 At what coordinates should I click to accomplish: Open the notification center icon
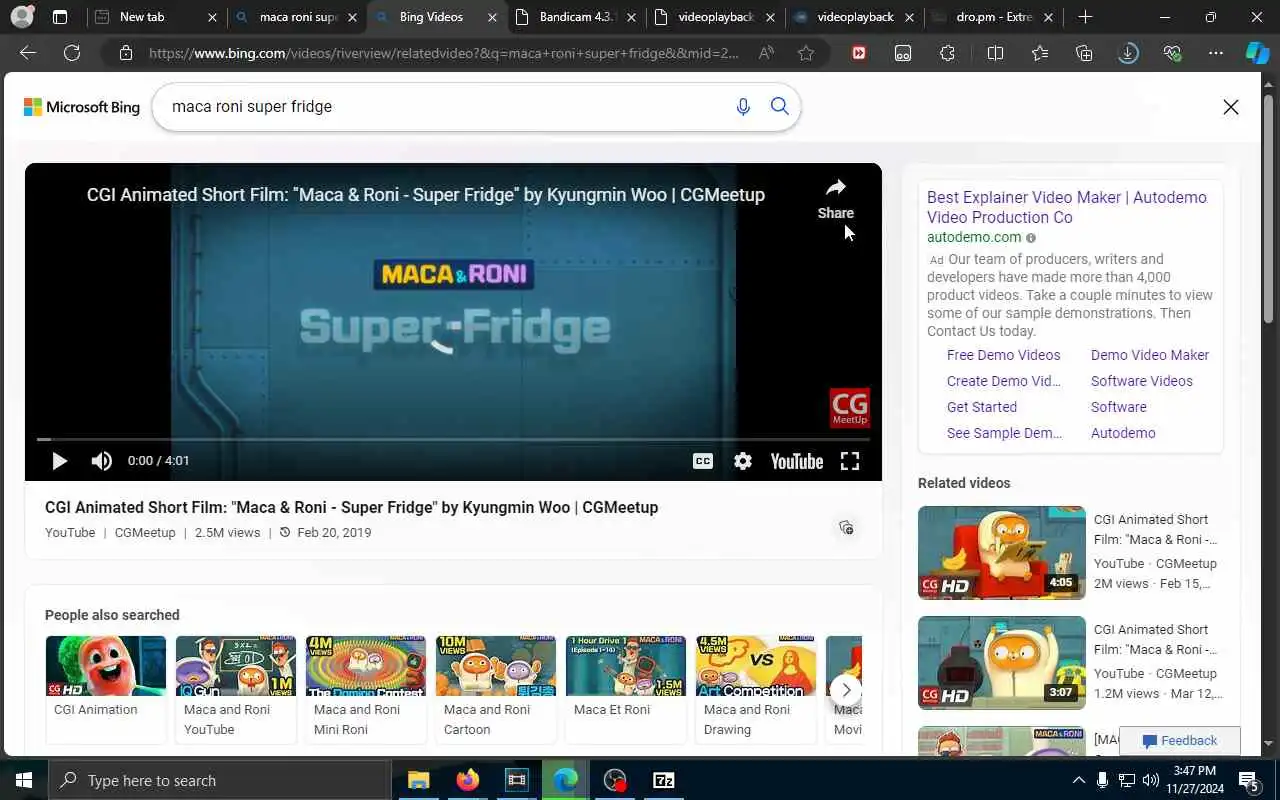click(x=1249, y=780)
